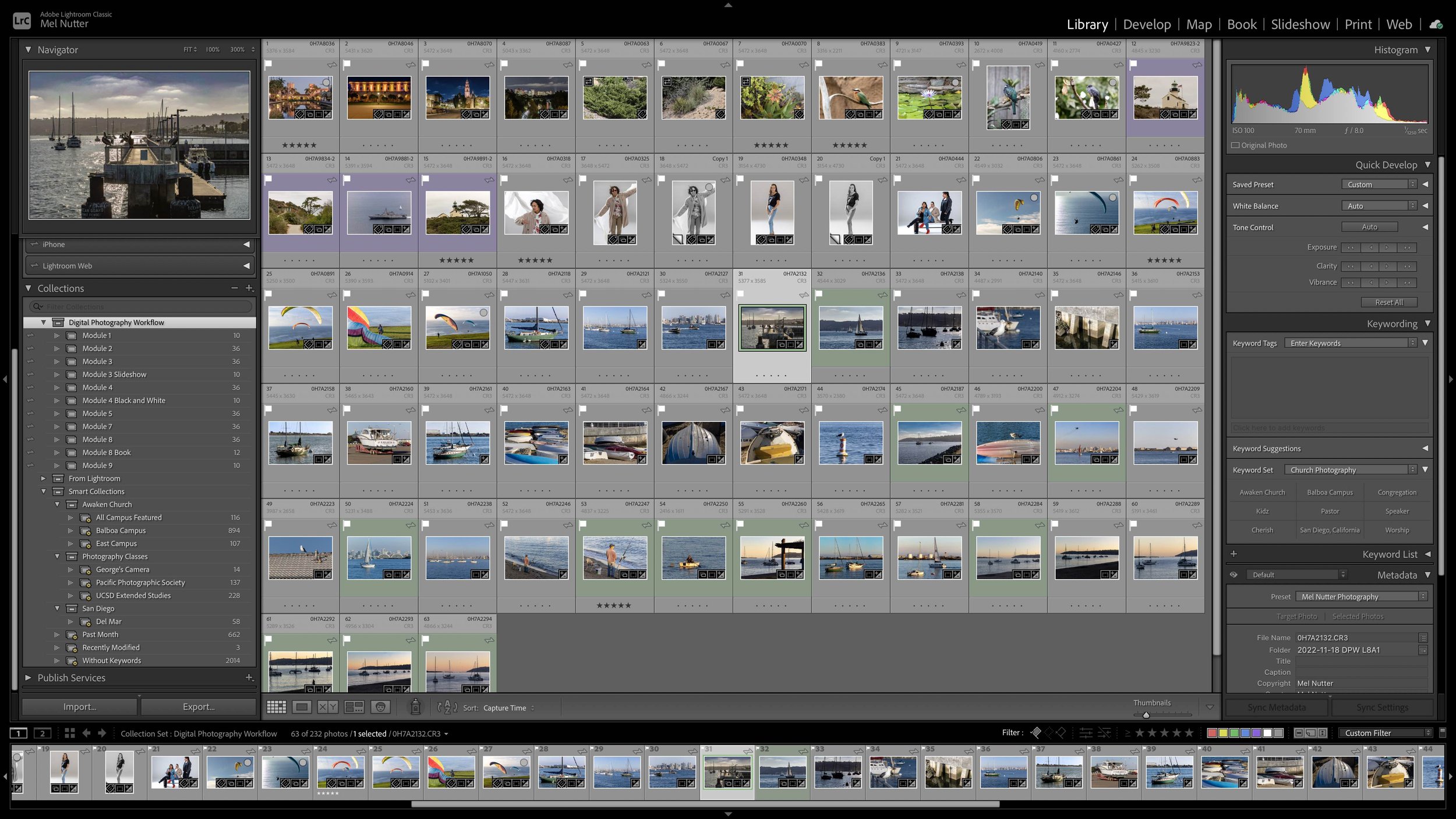Open People view face icon
This screenshot has width=1456, height=819.
[380, 707]
